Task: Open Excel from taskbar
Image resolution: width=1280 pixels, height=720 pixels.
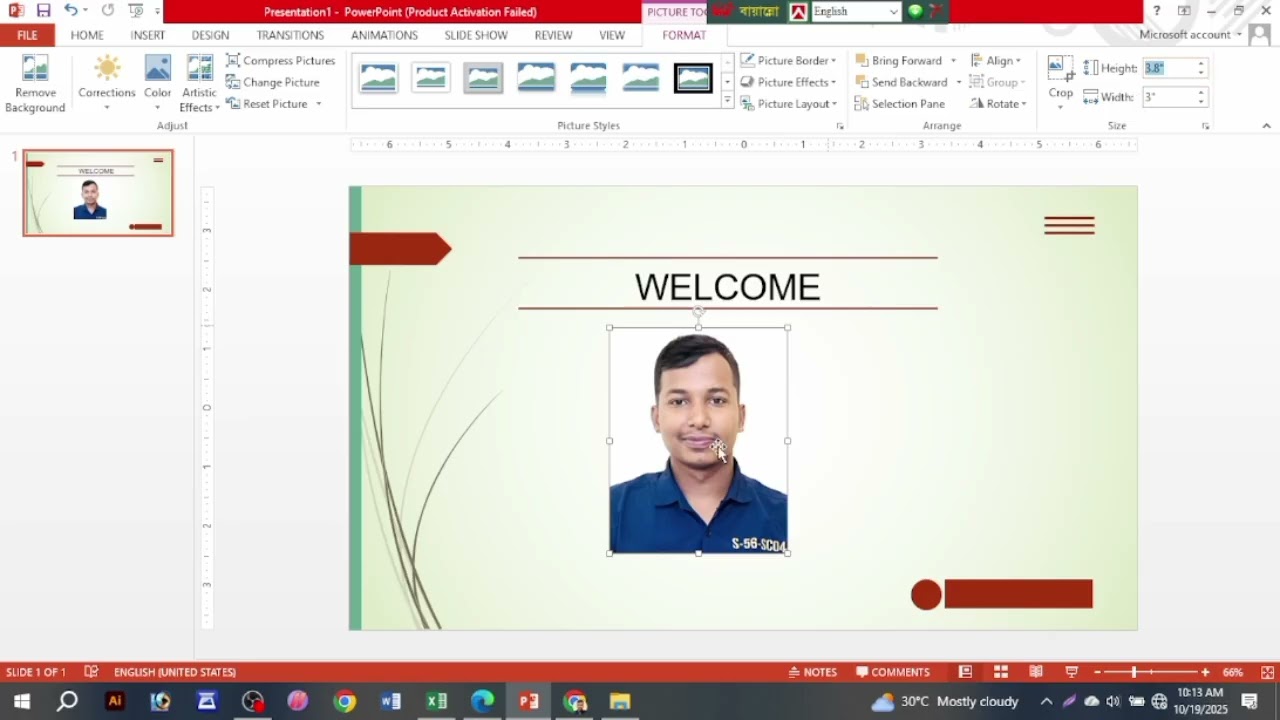Action: (436, 701)
